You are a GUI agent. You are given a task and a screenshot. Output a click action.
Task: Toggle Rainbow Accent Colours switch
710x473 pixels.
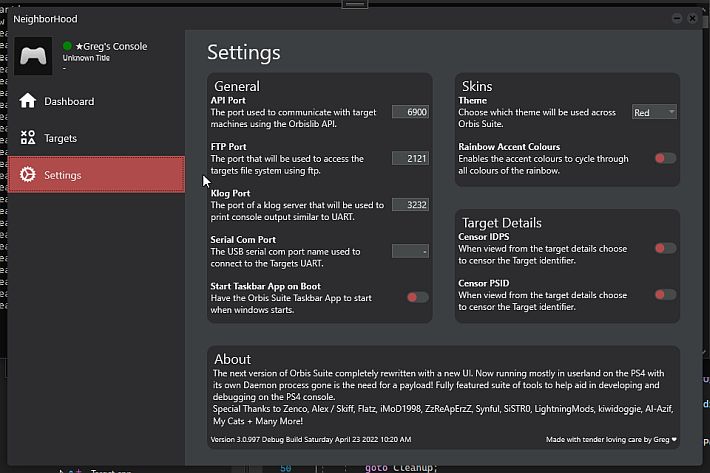(x=665, y=158)
